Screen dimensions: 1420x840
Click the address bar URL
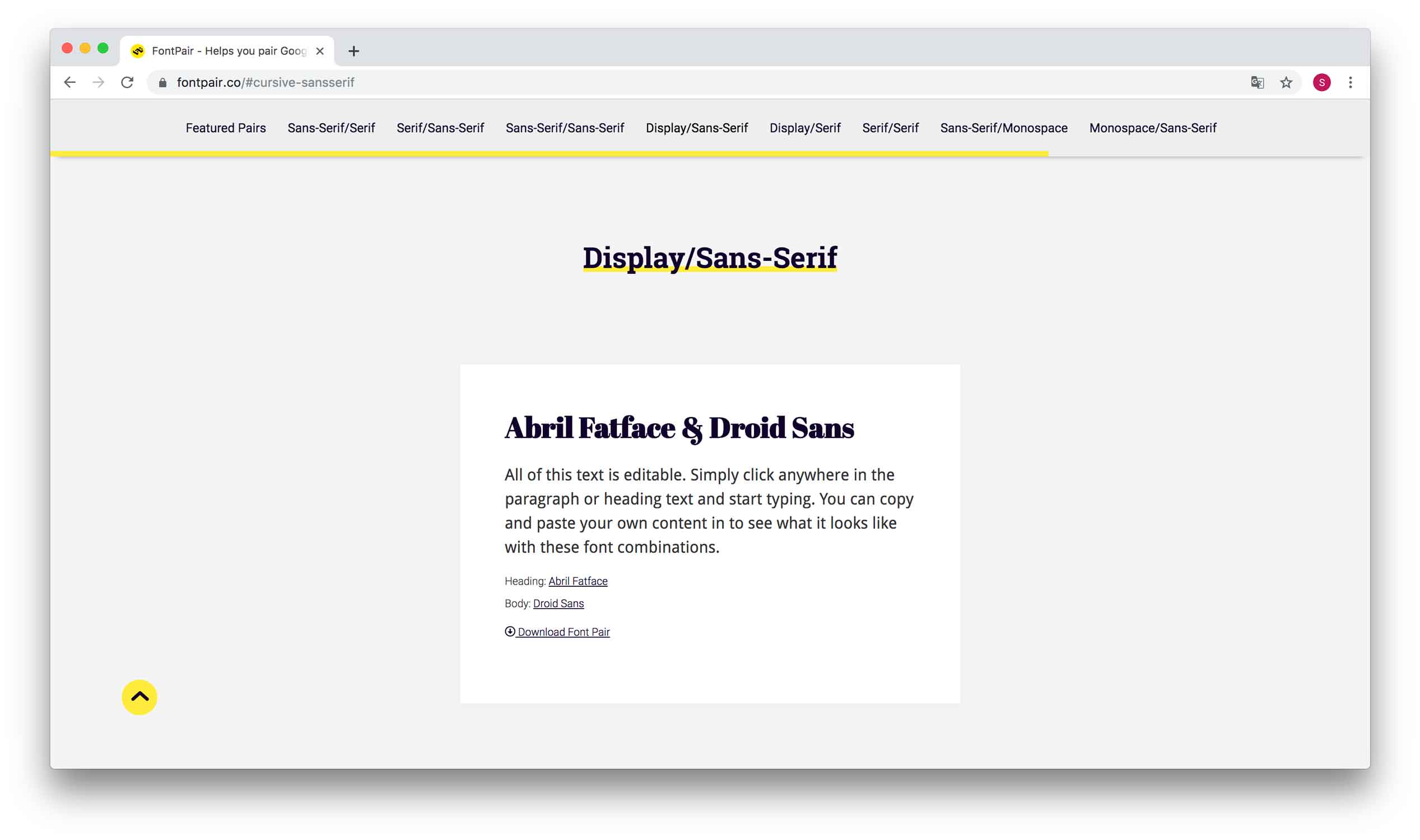(x=266, y=83)
